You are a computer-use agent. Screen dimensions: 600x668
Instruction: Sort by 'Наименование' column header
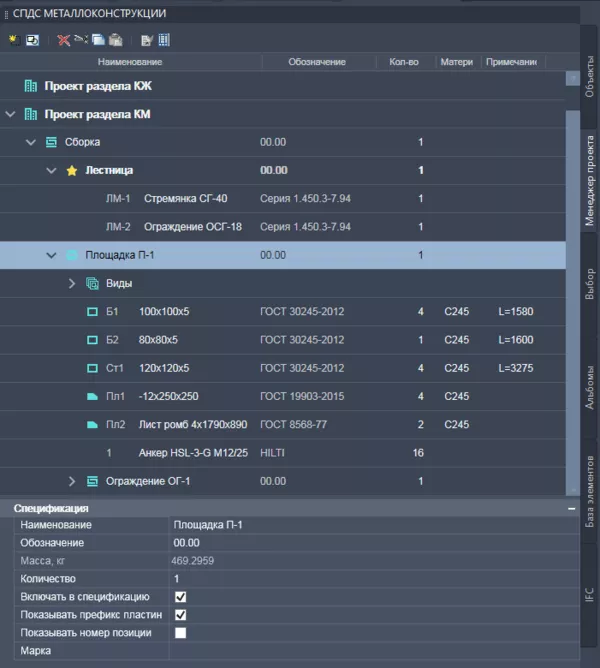(x=131, y=62)
